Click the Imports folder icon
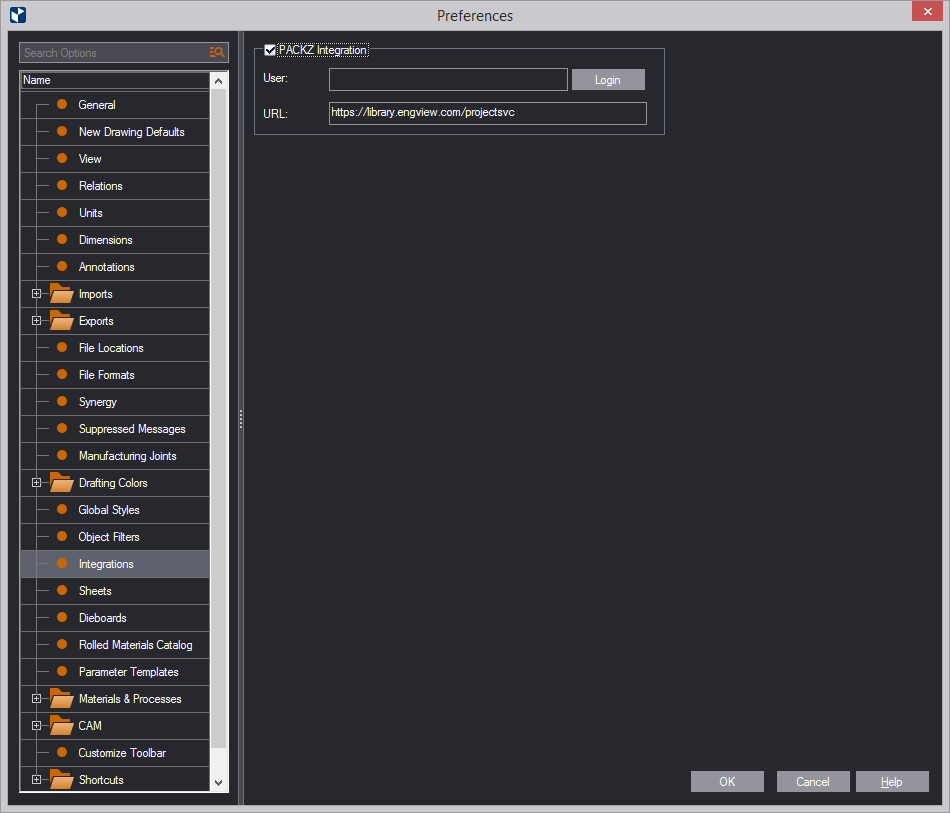Image resolution: width=950 pixels, height=813 pixels. pyautogui.click(x=61, y=294)
